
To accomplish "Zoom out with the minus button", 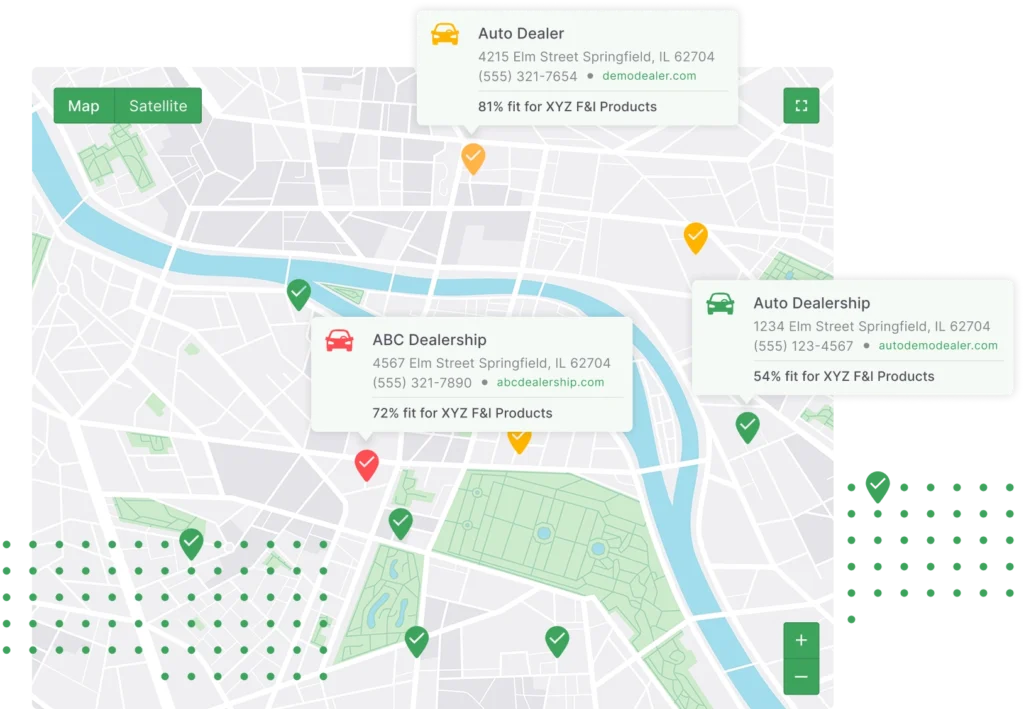I will click(x=801, y=677).
